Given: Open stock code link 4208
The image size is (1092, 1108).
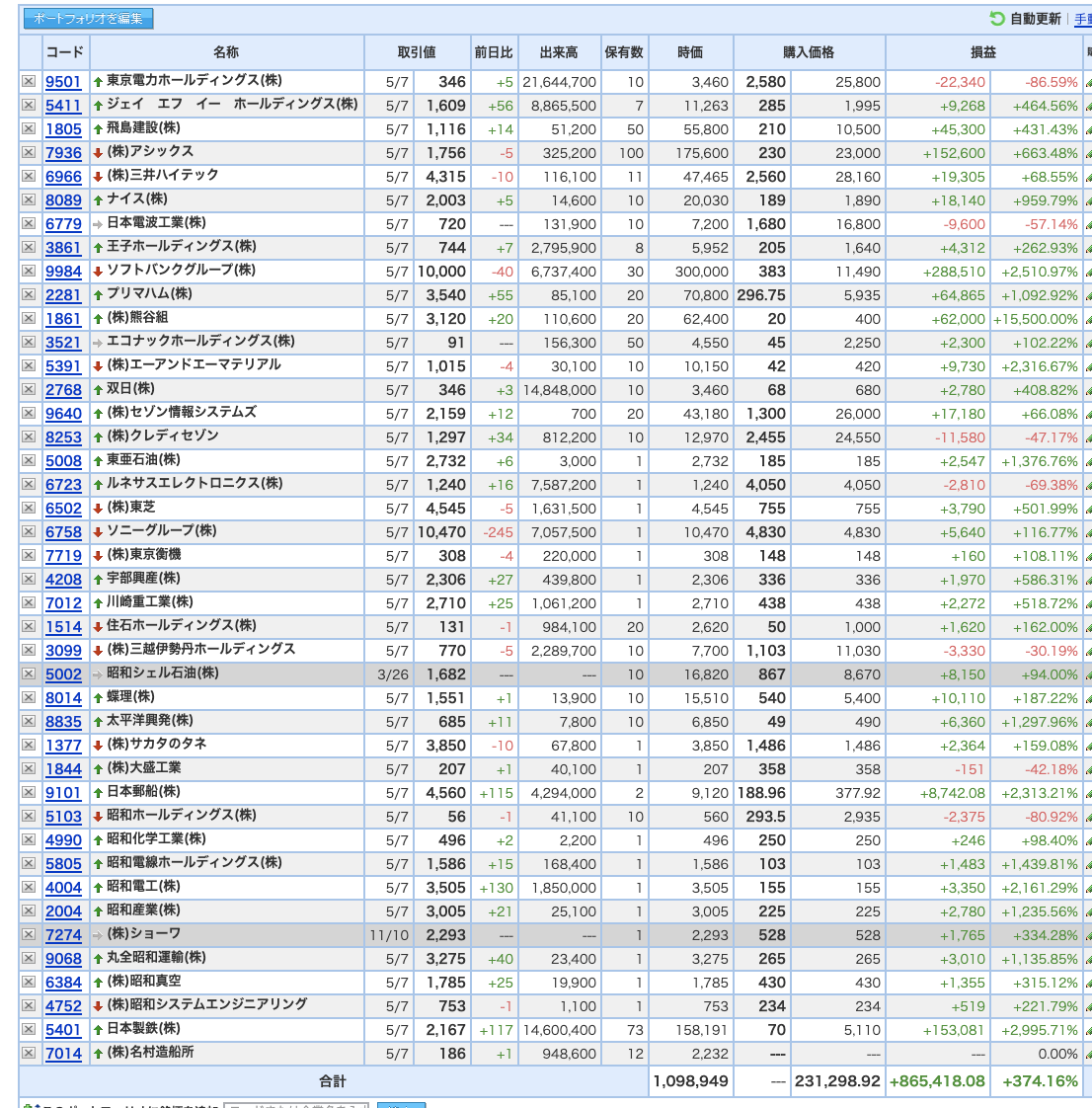Looking at the screenshot, I should [x=63, y=580].
